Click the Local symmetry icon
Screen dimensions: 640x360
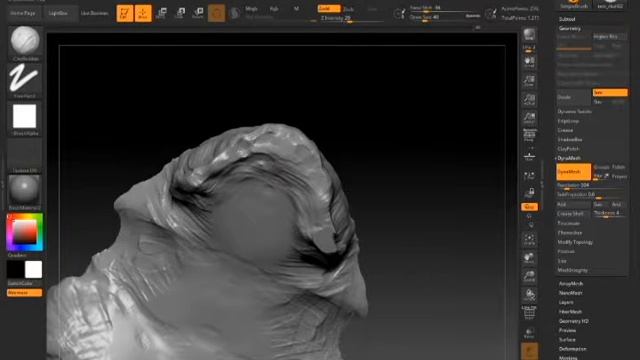click(529, 176)
